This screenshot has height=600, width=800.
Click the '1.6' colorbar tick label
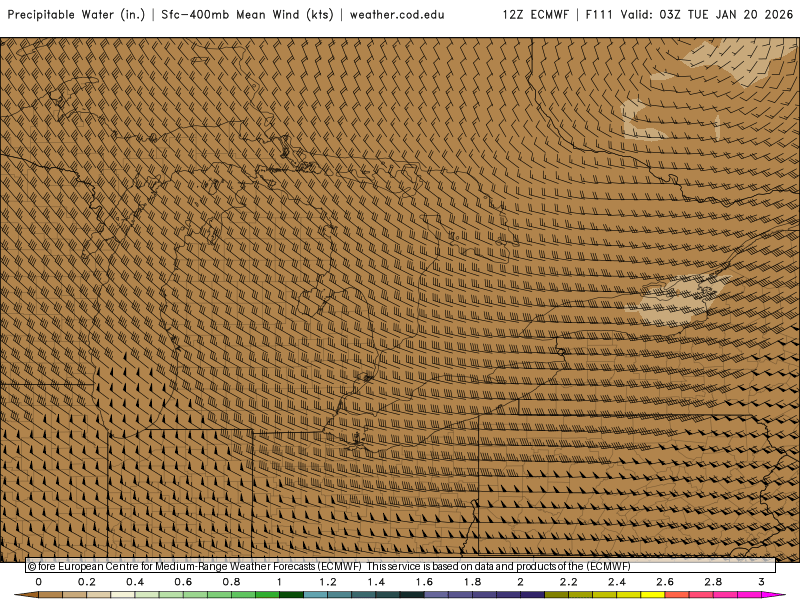424,582
